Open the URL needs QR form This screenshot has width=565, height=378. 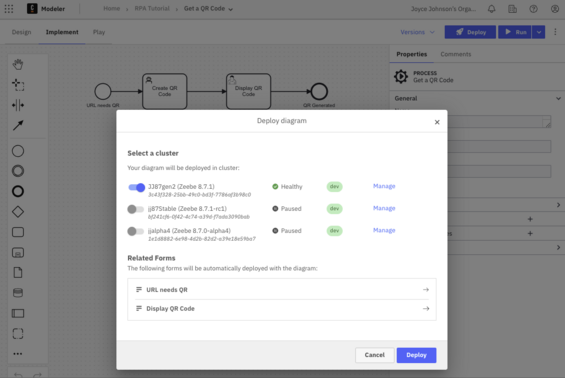(282, 290)
